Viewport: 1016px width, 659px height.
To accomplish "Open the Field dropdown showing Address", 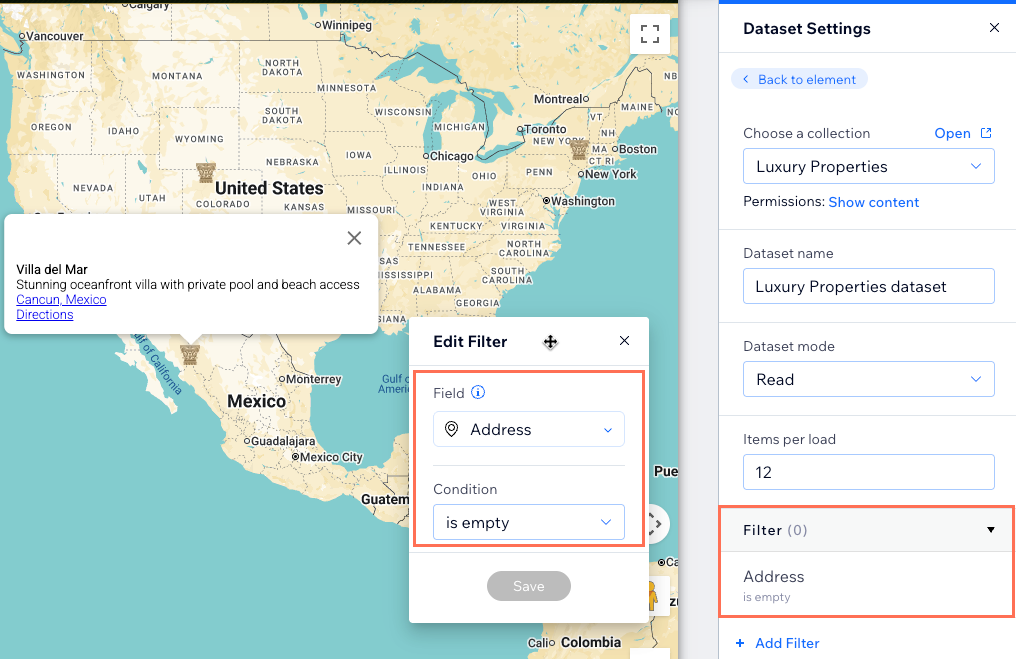I will (528, 430).
